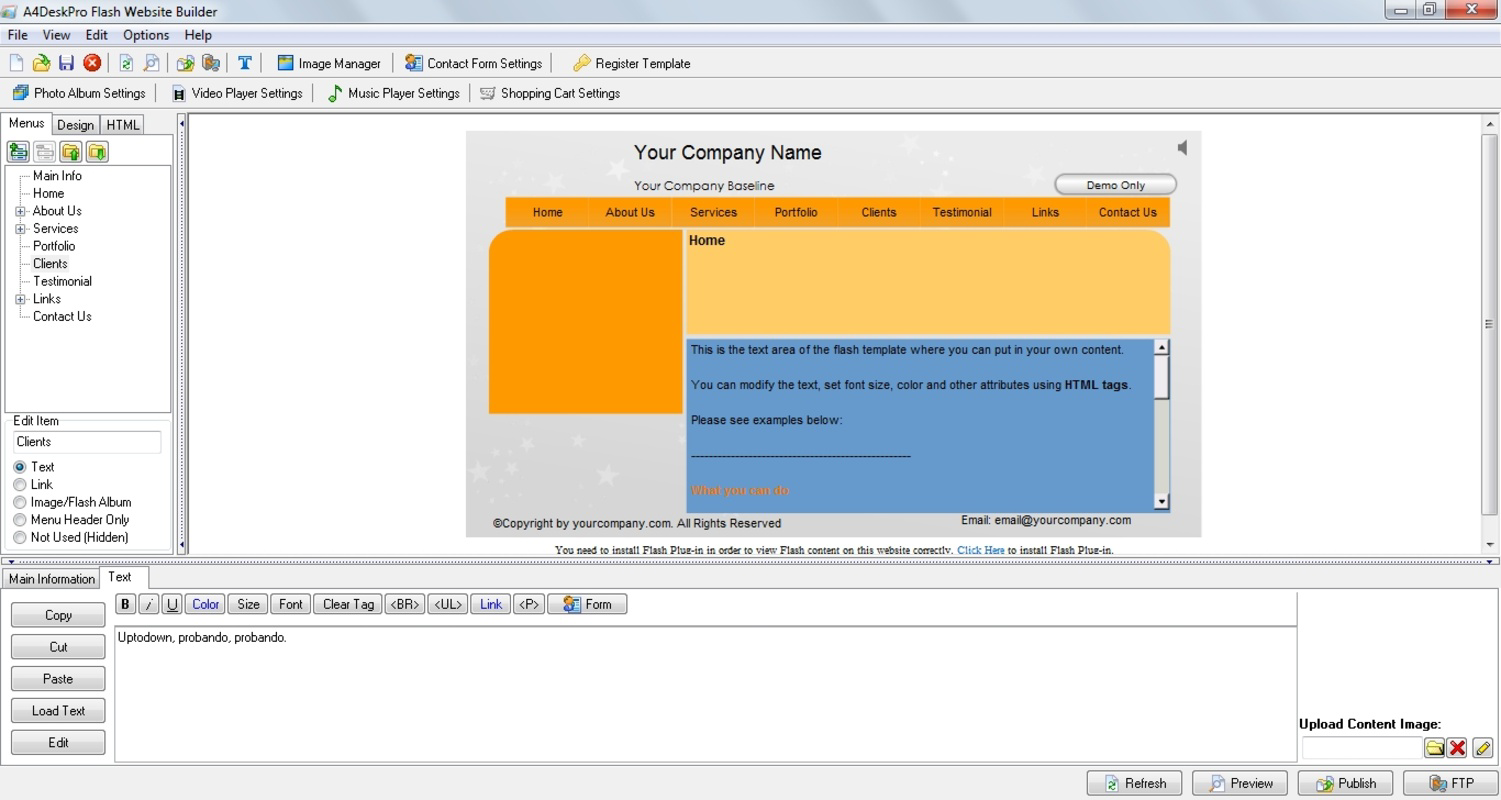Open the Edit menu
The height and width of the screenshot is (800, 1501).
point(96,35)
